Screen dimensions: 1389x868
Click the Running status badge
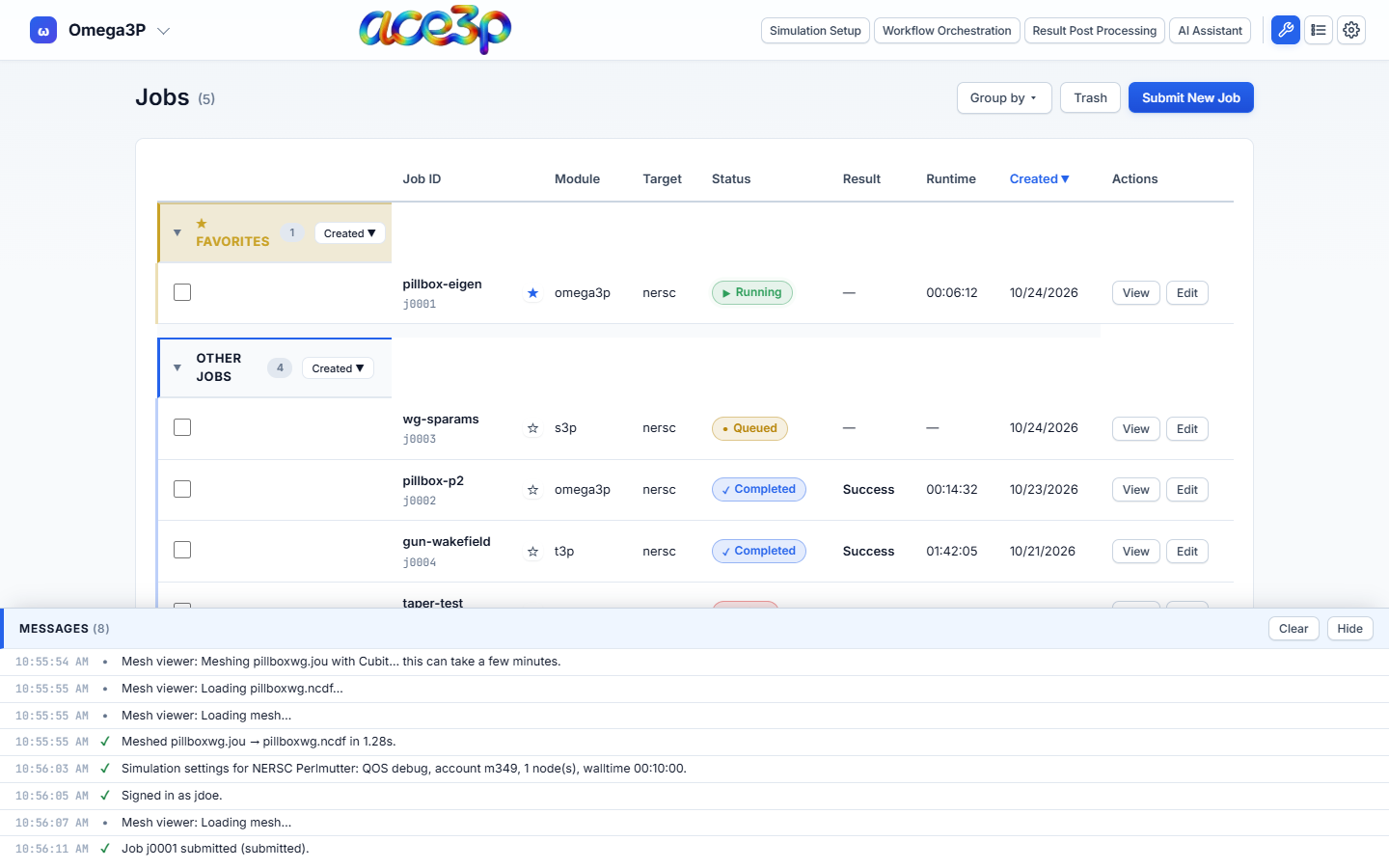coord(752,292)
